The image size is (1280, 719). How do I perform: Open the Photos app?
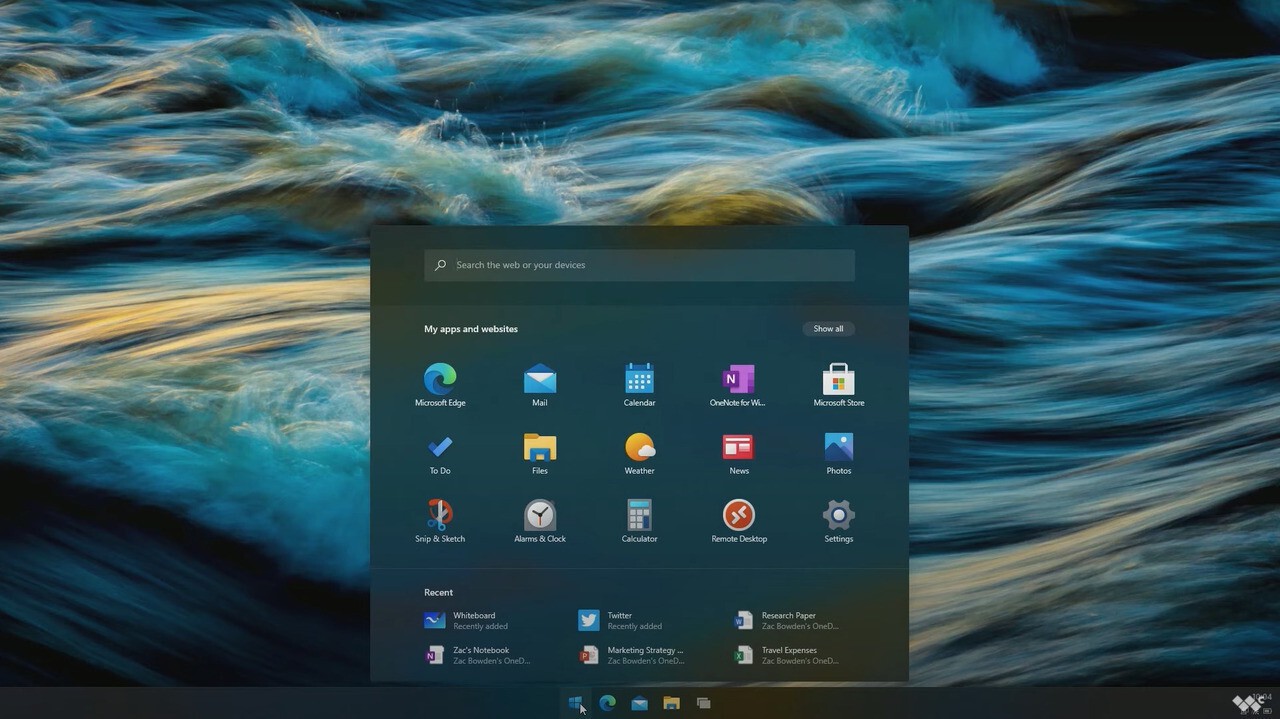[x=838, y=453]
